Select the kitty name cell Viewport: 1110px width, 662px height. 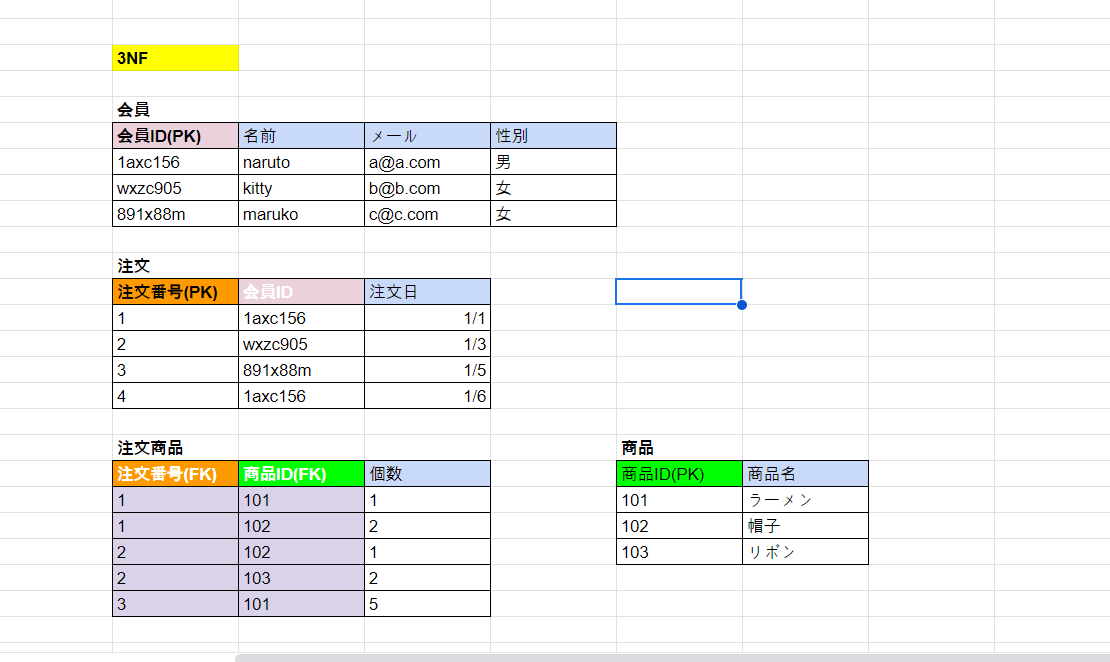[302, 188]
